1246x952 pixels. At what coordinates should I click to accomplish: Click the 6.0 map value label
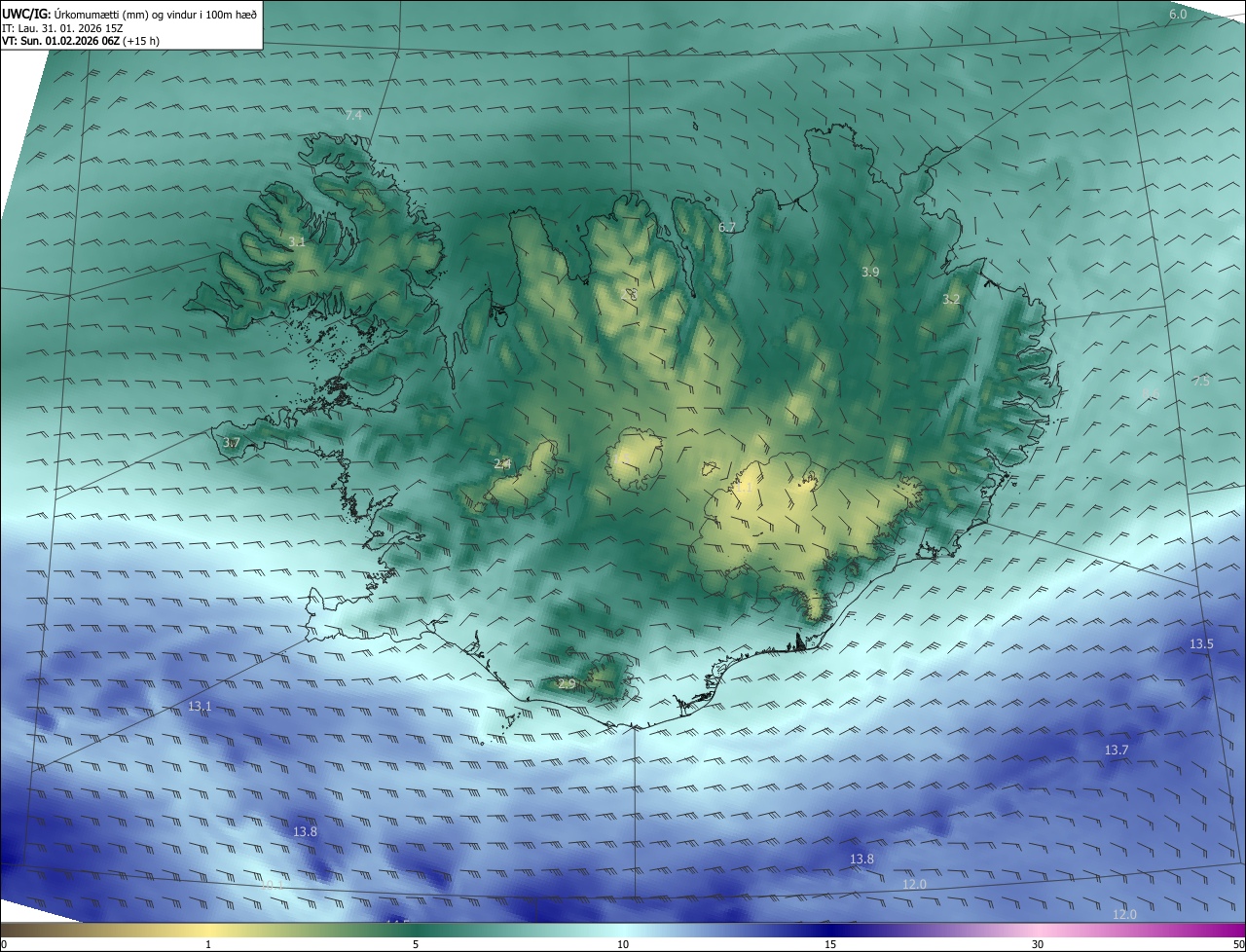[1178, 14]
